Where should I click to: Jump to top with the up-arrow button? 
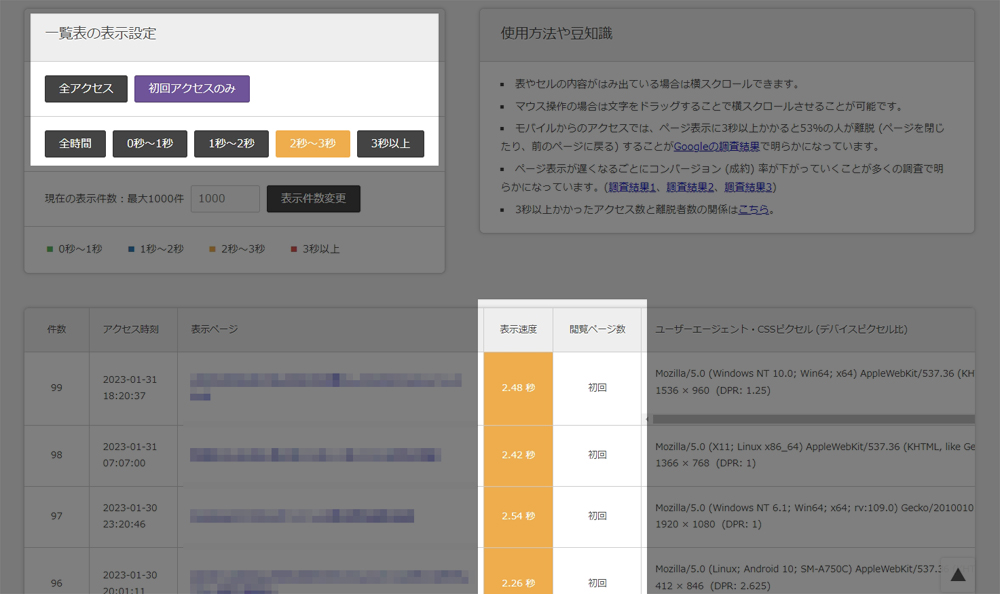(958, 575)
